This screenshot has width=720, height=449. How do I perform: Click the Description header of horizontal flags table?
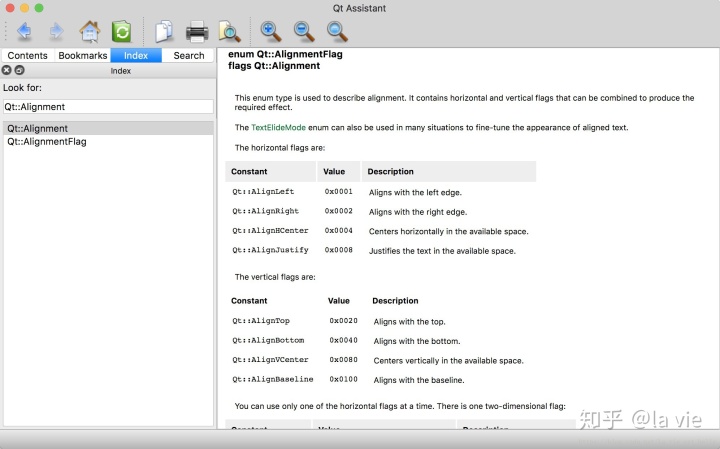point(390,171)
